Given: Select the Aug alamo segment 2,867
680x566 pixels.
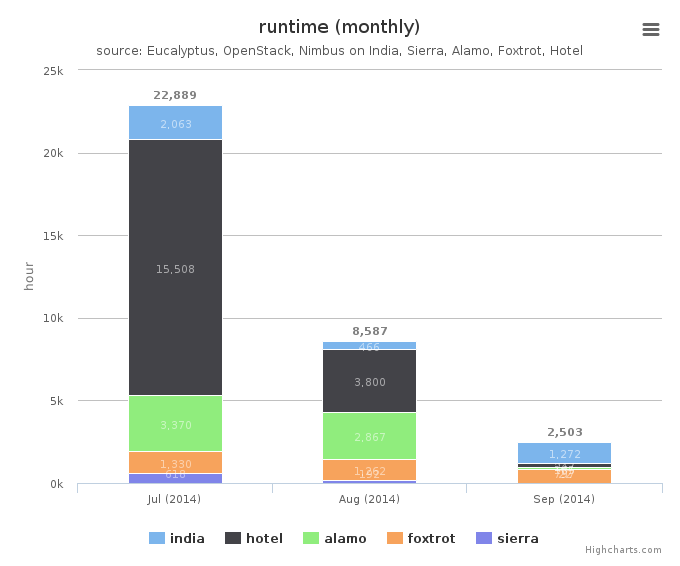Looking at the screenshot, I should (369, 436).
